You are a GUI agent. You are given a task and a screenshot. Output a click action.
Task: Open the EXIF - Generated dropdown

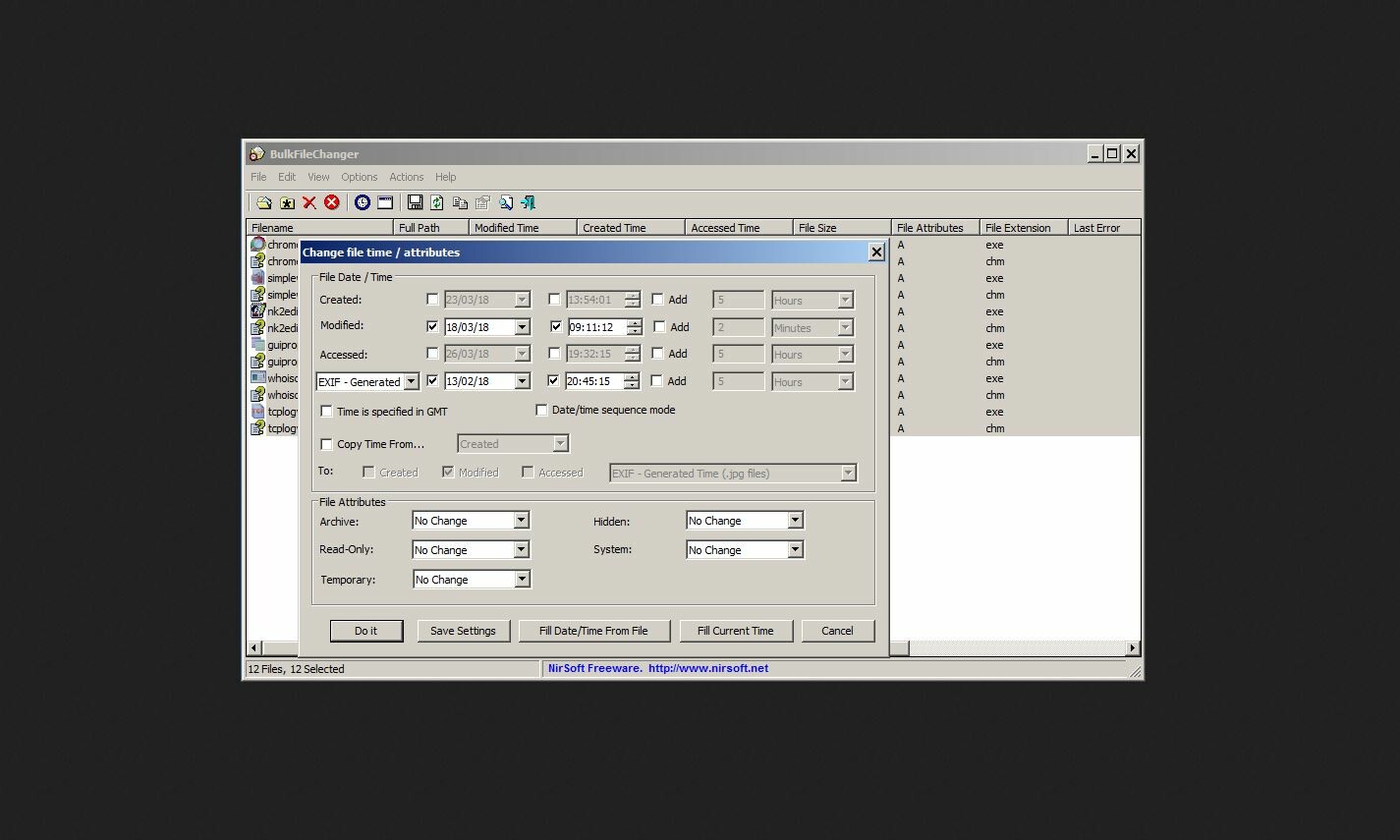coord(411,381)
